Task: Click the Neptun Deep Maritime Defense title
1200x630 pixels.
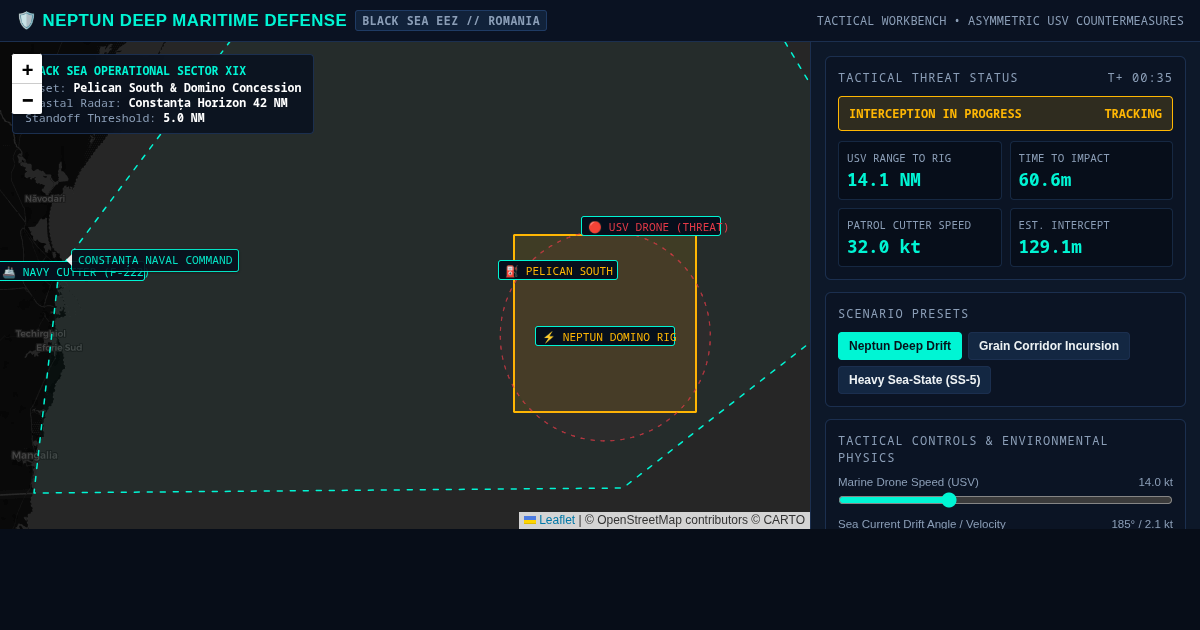Action: point(194,21)
